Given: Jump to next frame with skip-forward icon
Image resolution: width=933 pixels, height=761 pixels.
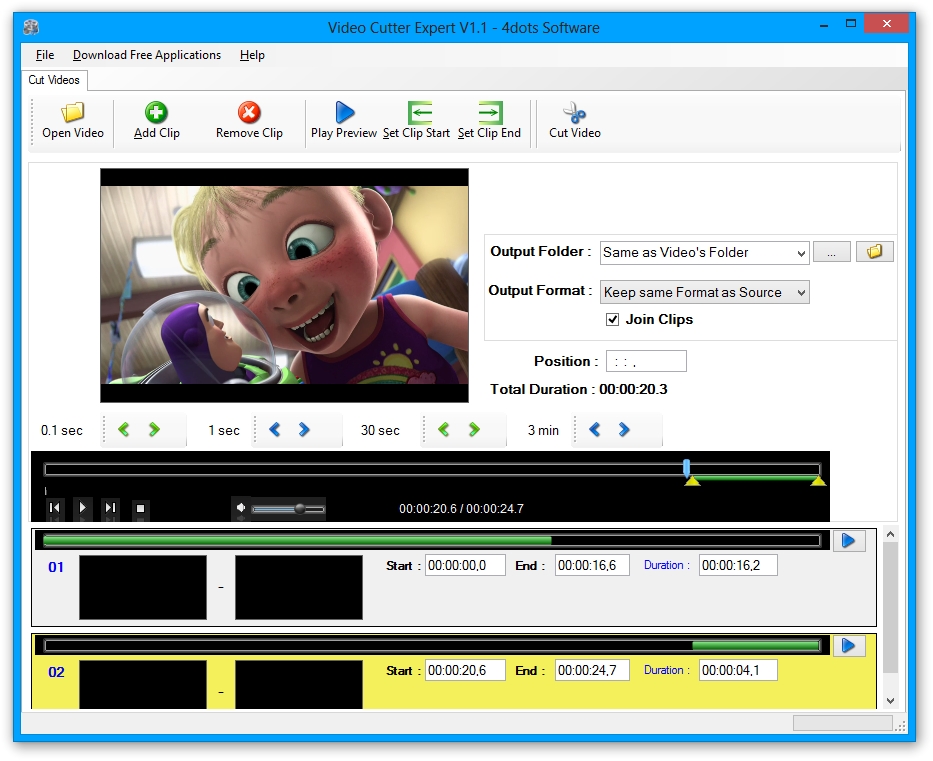Looking at the screenshot, I should 111,508.
